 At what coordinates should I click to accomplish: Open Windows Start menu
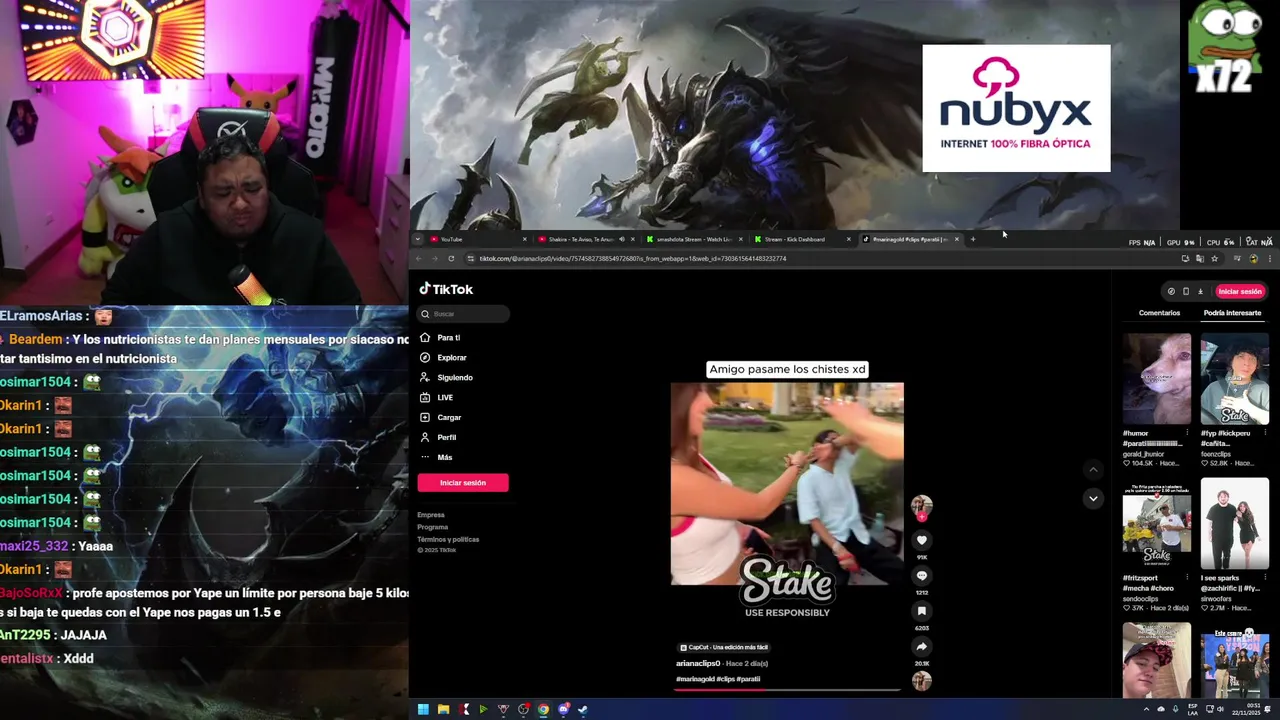coord(423,710)
